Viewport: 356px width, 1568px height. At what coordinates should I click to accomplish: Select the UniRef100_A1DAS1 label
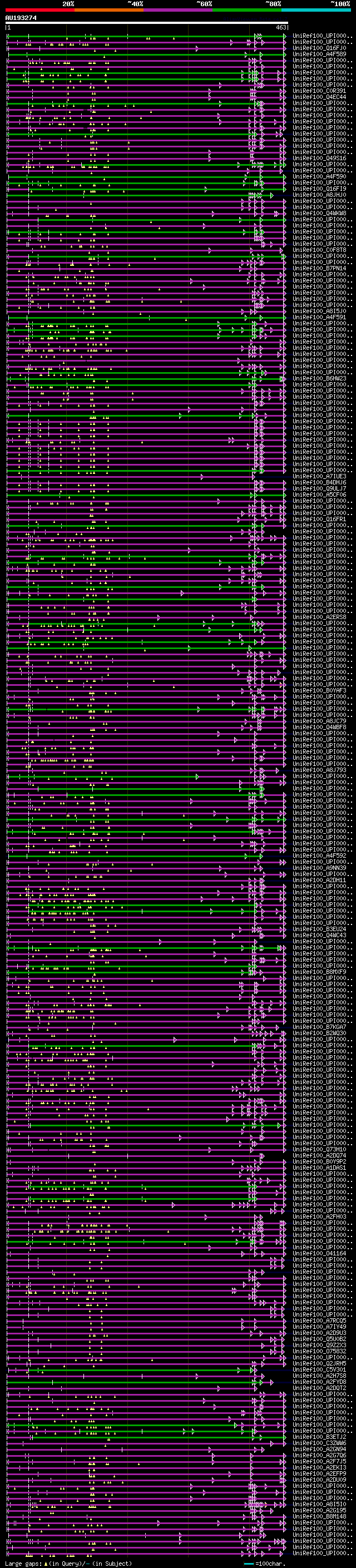[x=319, y=1168]
